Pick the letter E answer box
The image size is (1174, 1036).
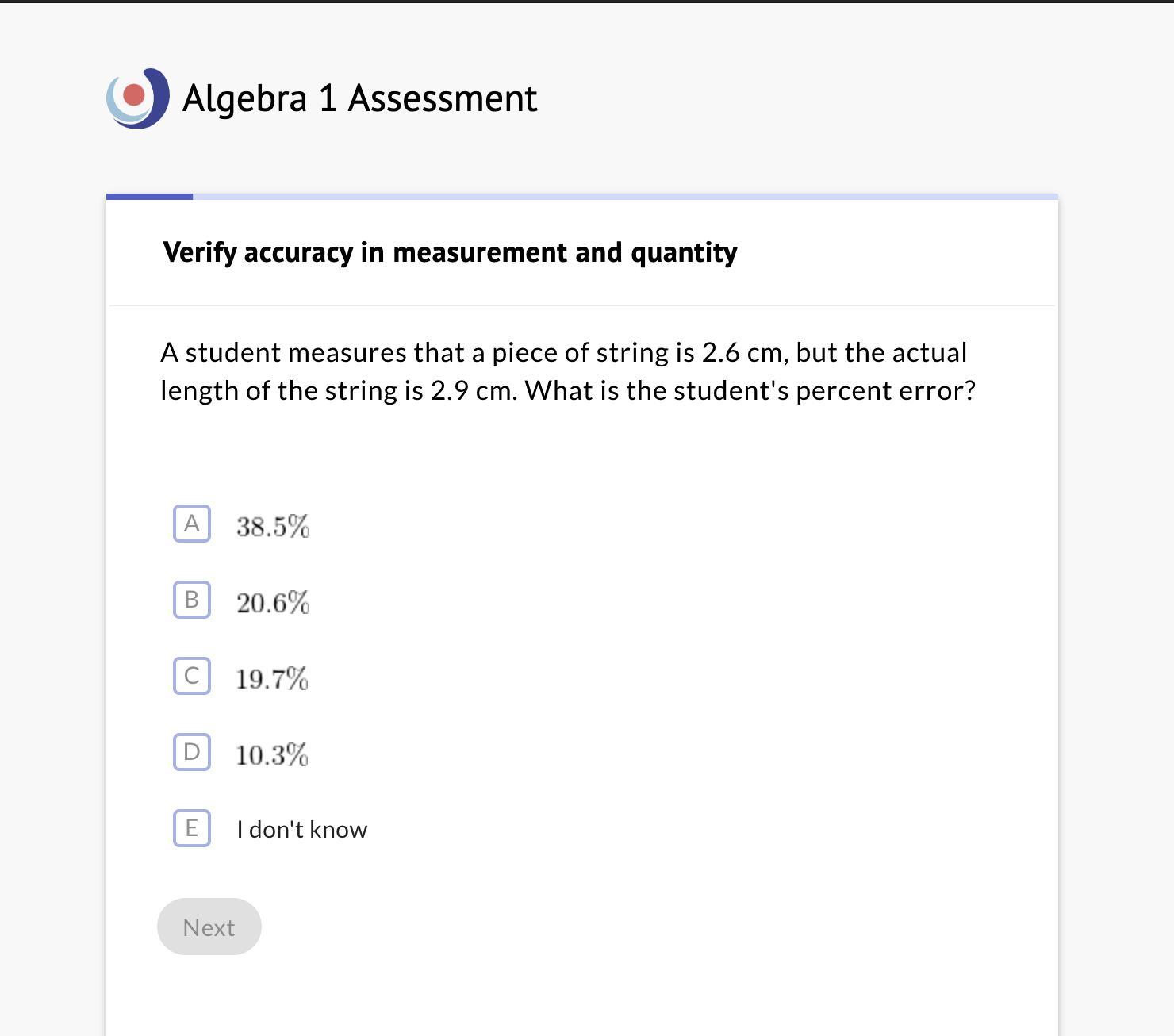pos(192,828)
